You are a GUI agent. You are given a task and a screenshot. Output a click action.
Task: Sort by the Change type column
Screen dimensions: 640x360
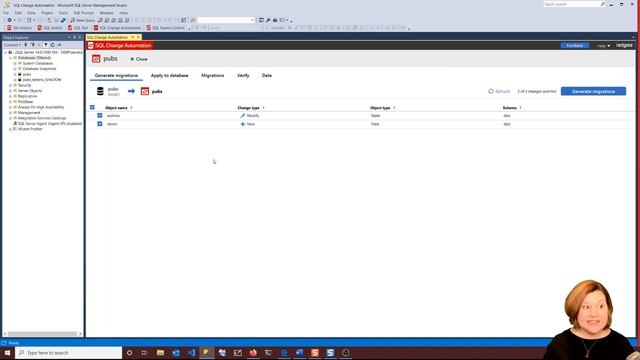tap(249, 108)
